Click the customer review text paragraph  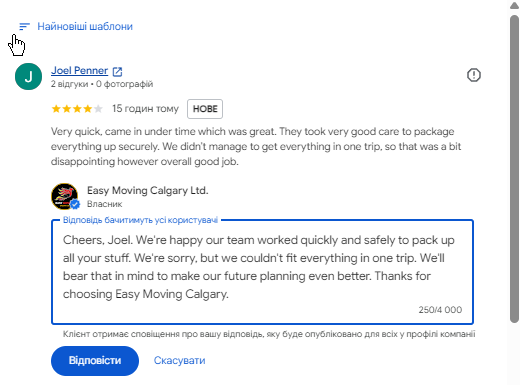(x=256, y=146)
